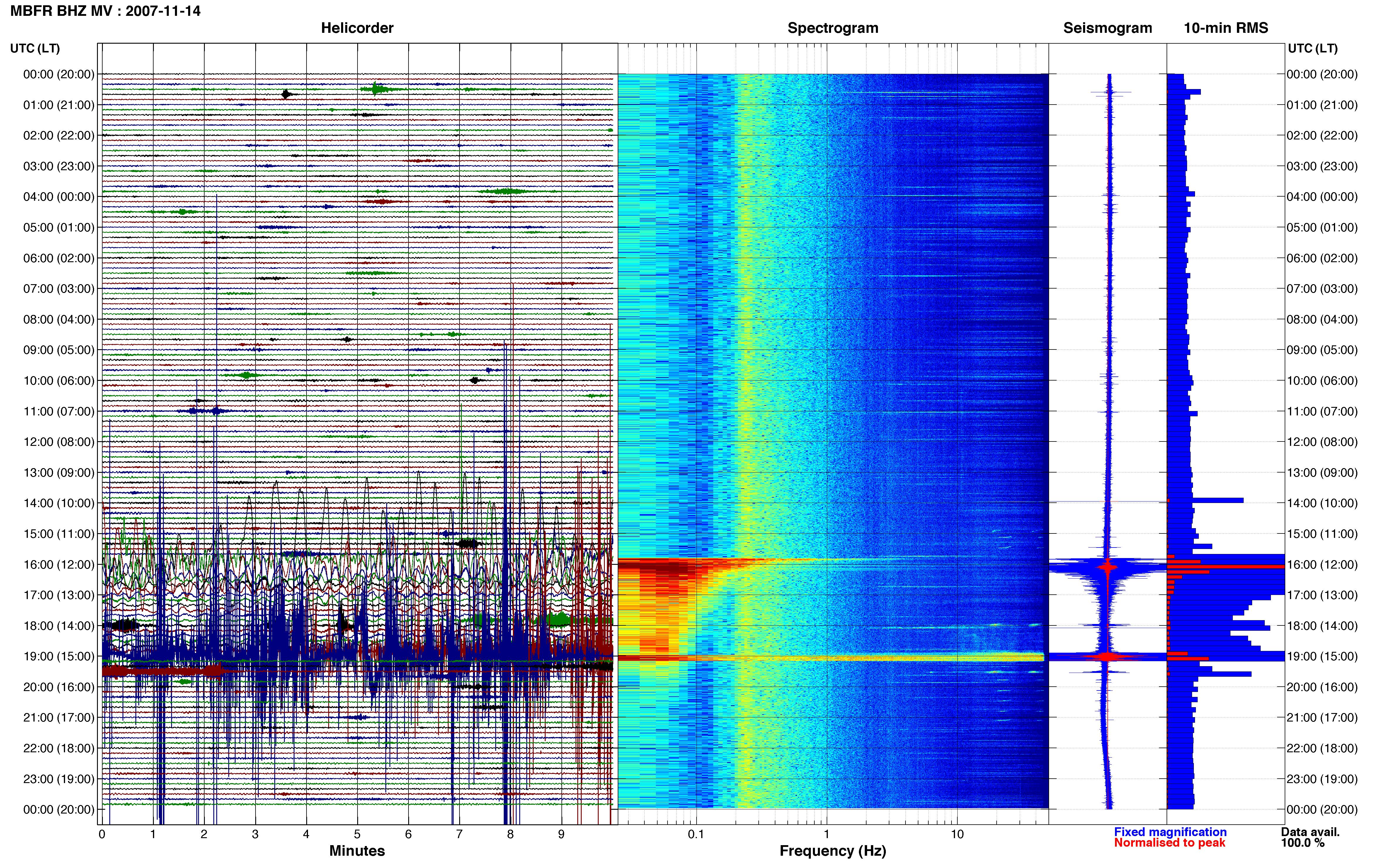Click 16:00 (12:00) on the Helicorder time axis
The image size is (1389, 868).
tap(59, 564)
